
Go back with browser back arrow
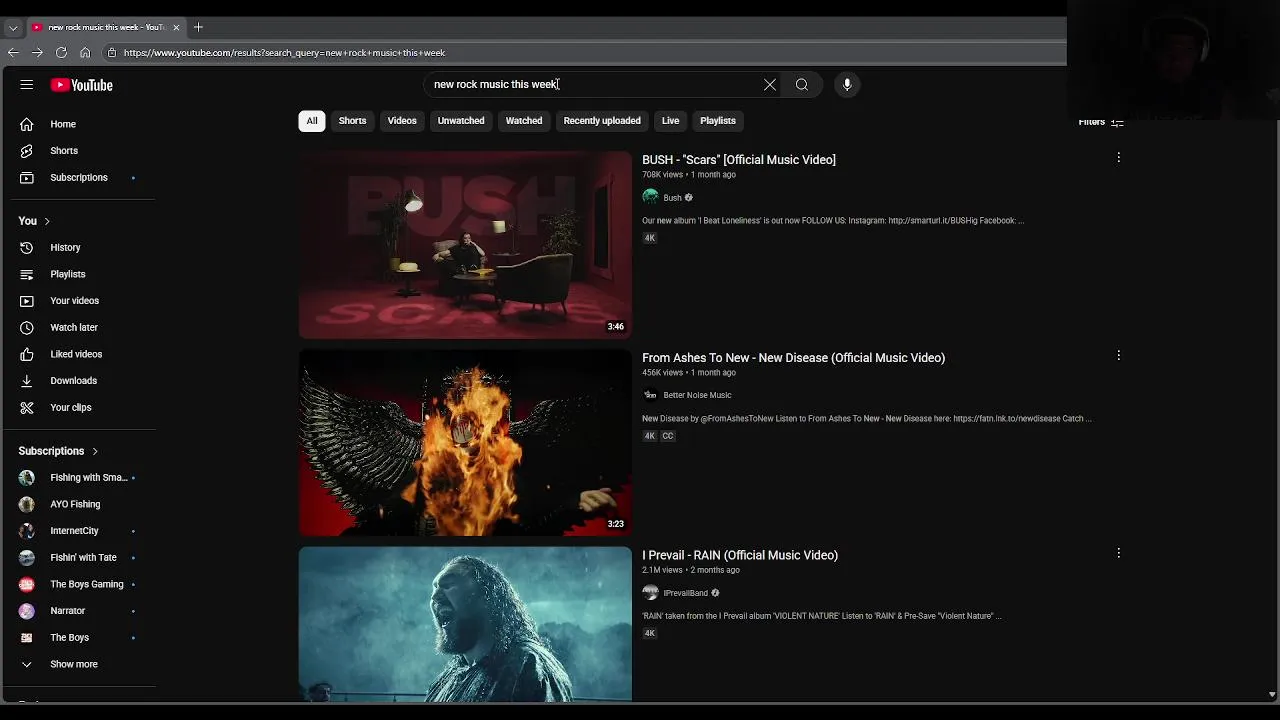pos(13,53)
